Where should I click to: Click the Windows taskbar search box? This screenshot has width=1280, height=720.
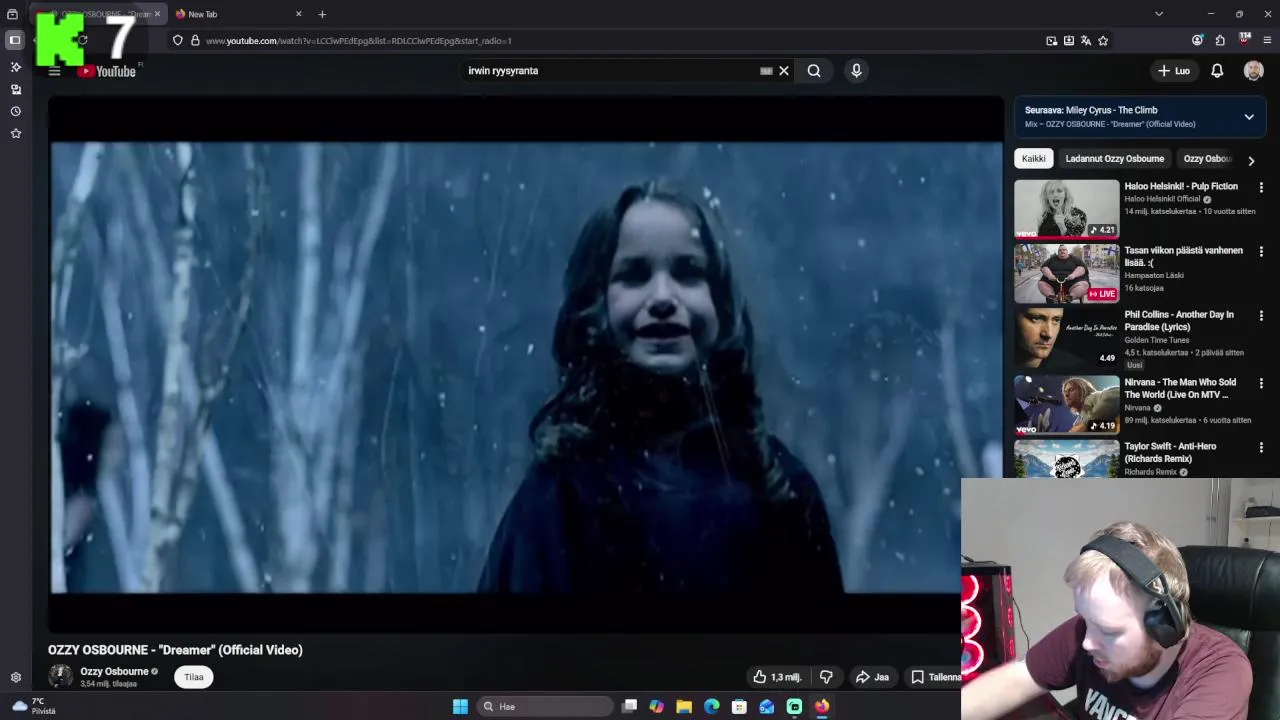pyautogui.click(x=543, y=707)
